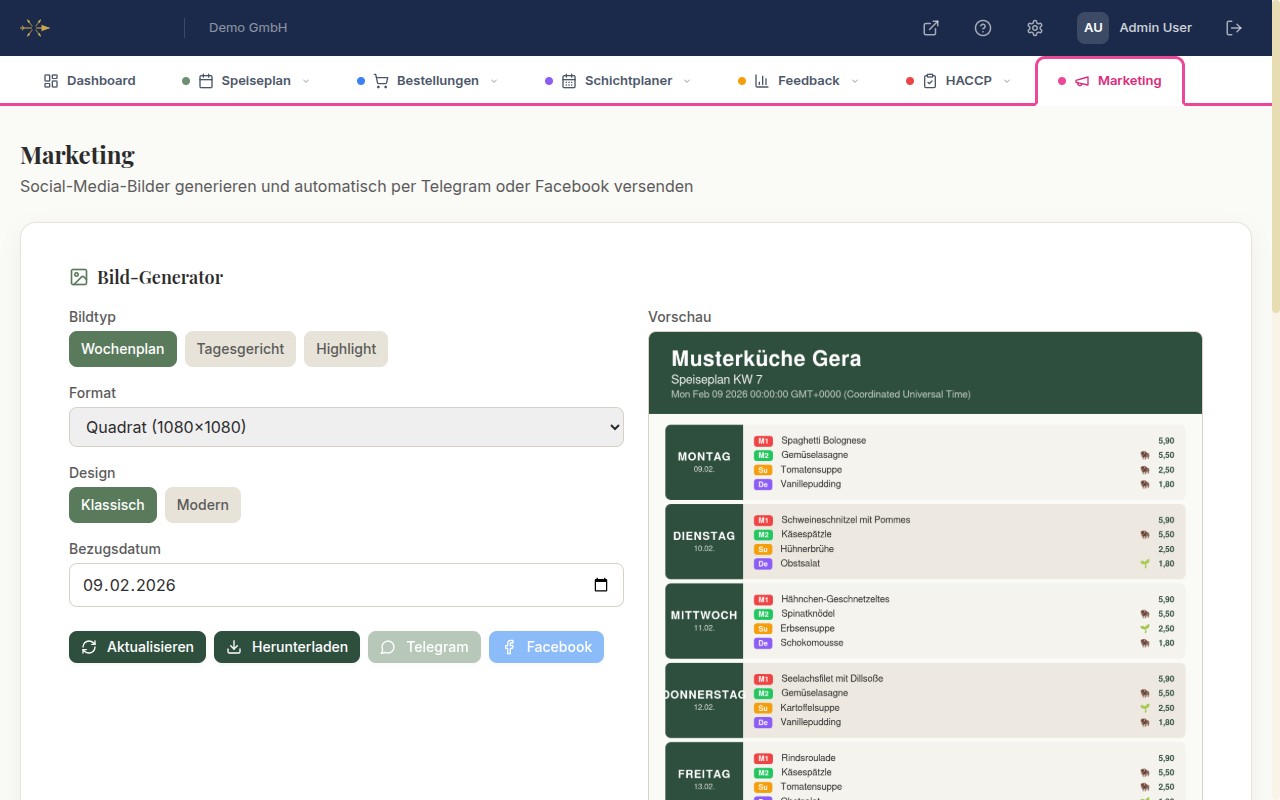Expand the Bestellungen menu chevron
The width and height of the screenshot is (1280, 800).
(x=494, y=81)
